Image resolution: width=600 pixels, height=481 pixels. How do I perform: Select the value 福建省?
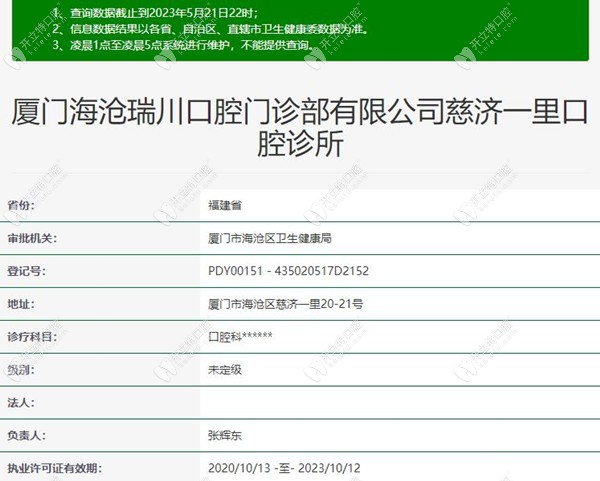click(x=225, y=205)
